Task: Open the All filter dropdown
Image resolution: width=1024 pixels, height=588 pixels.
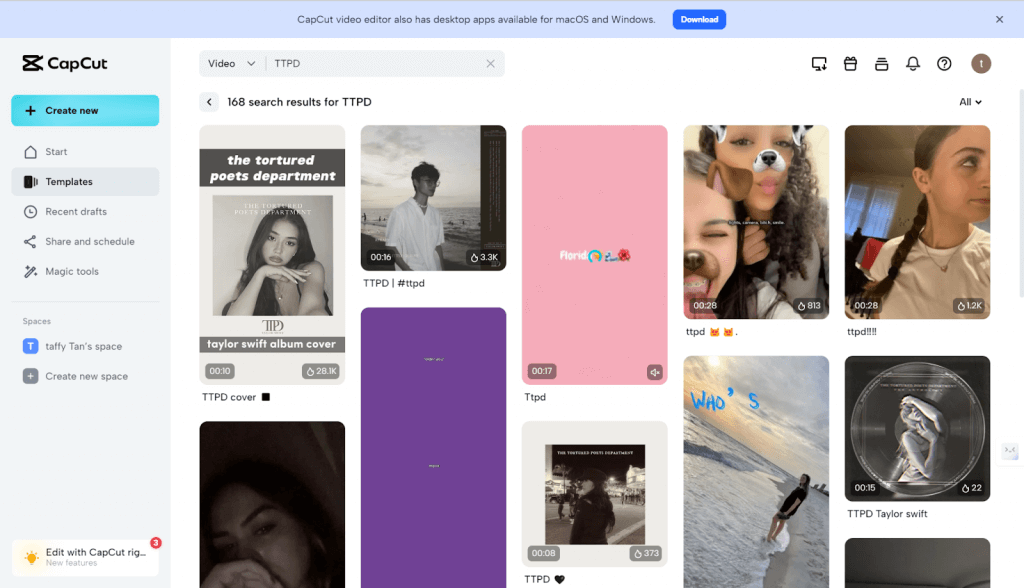Action: 970,102
